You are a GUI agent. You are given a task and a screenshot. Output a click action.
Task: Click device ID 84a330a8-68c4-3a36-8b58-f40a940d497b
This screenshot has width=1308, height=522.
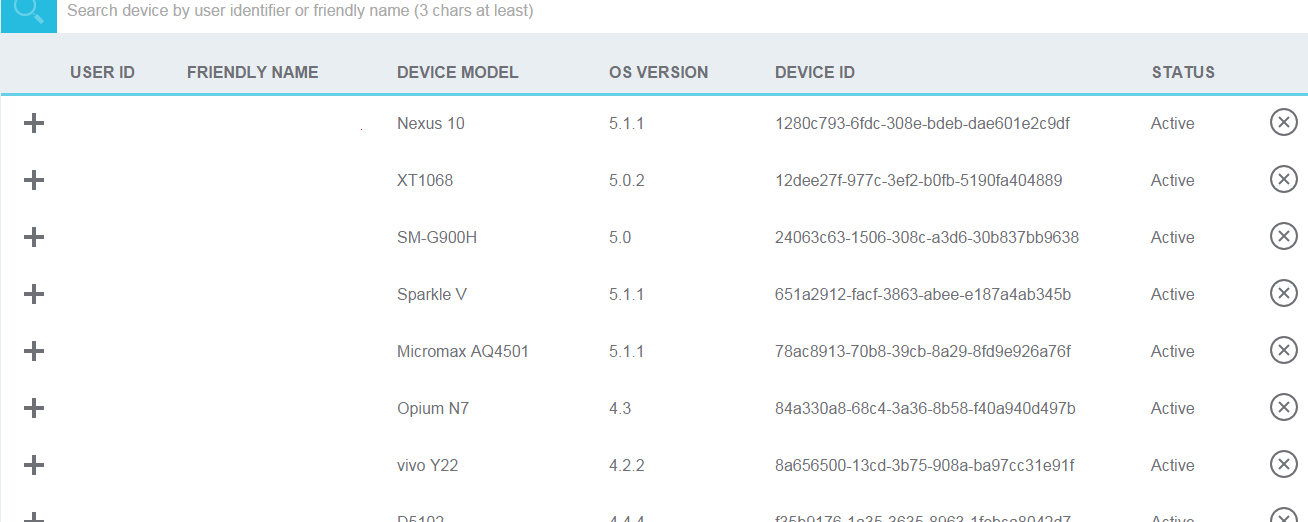[925, 408]
